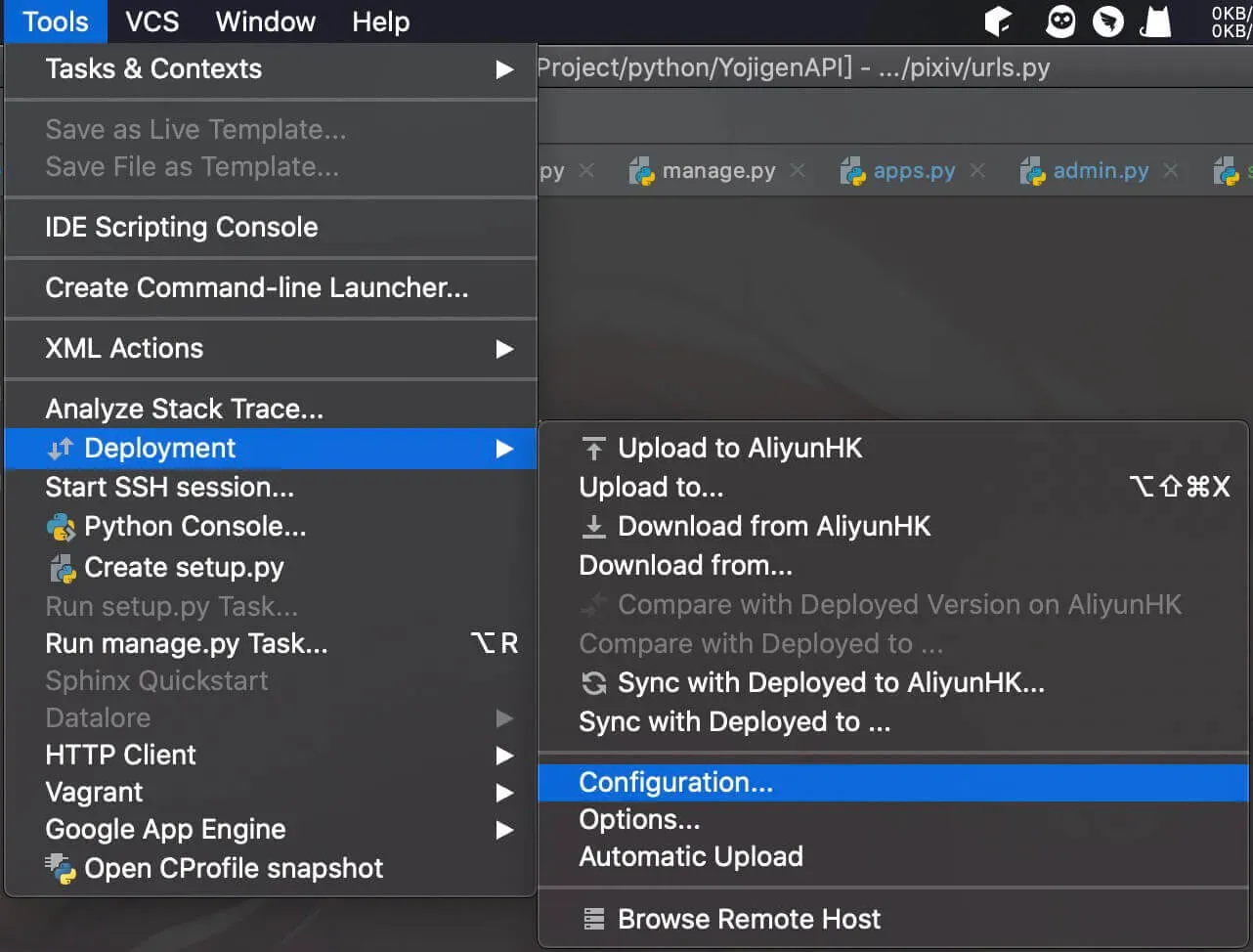Click the Browse Remote Host server icon

[593, 920]
